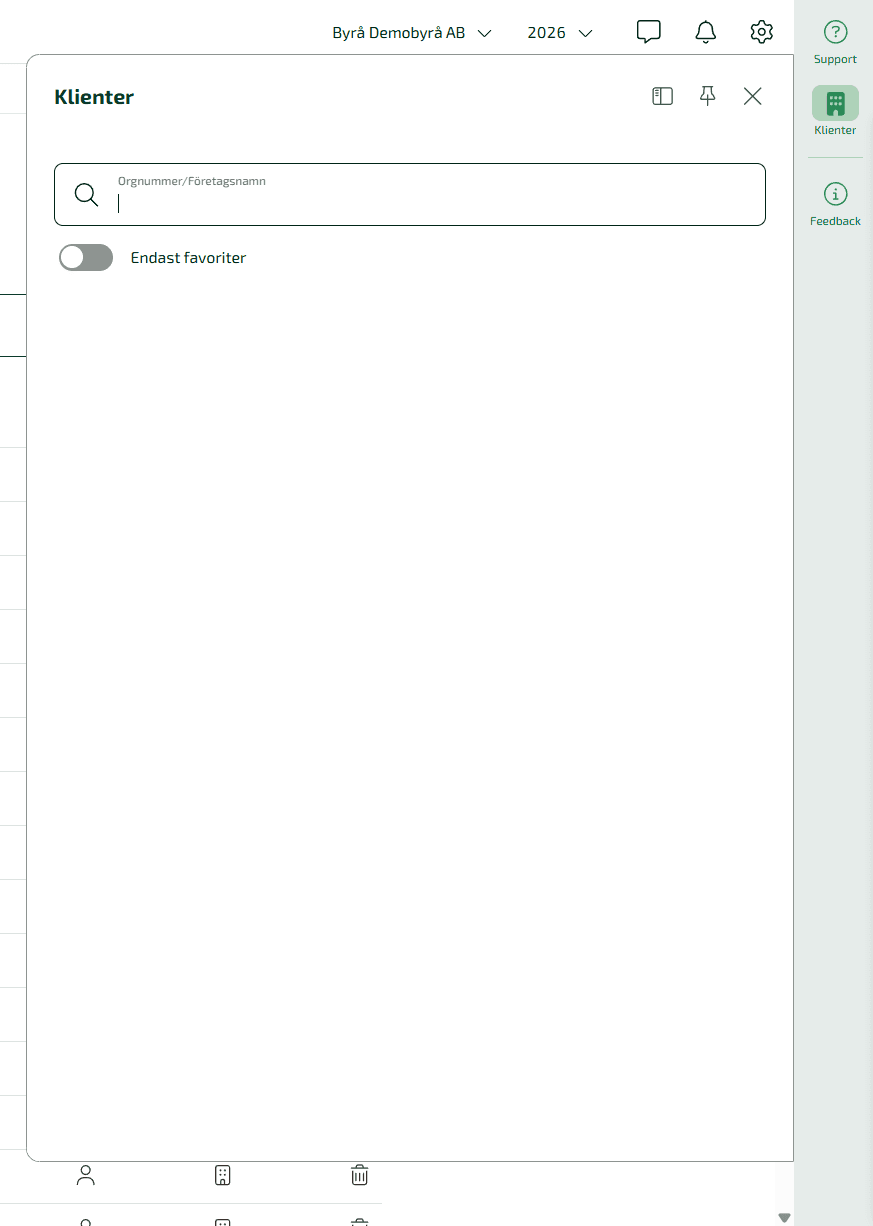Viewport: 873px width, 1226px height.
Task: Close the Klienter panel
Action: [752, 96]
